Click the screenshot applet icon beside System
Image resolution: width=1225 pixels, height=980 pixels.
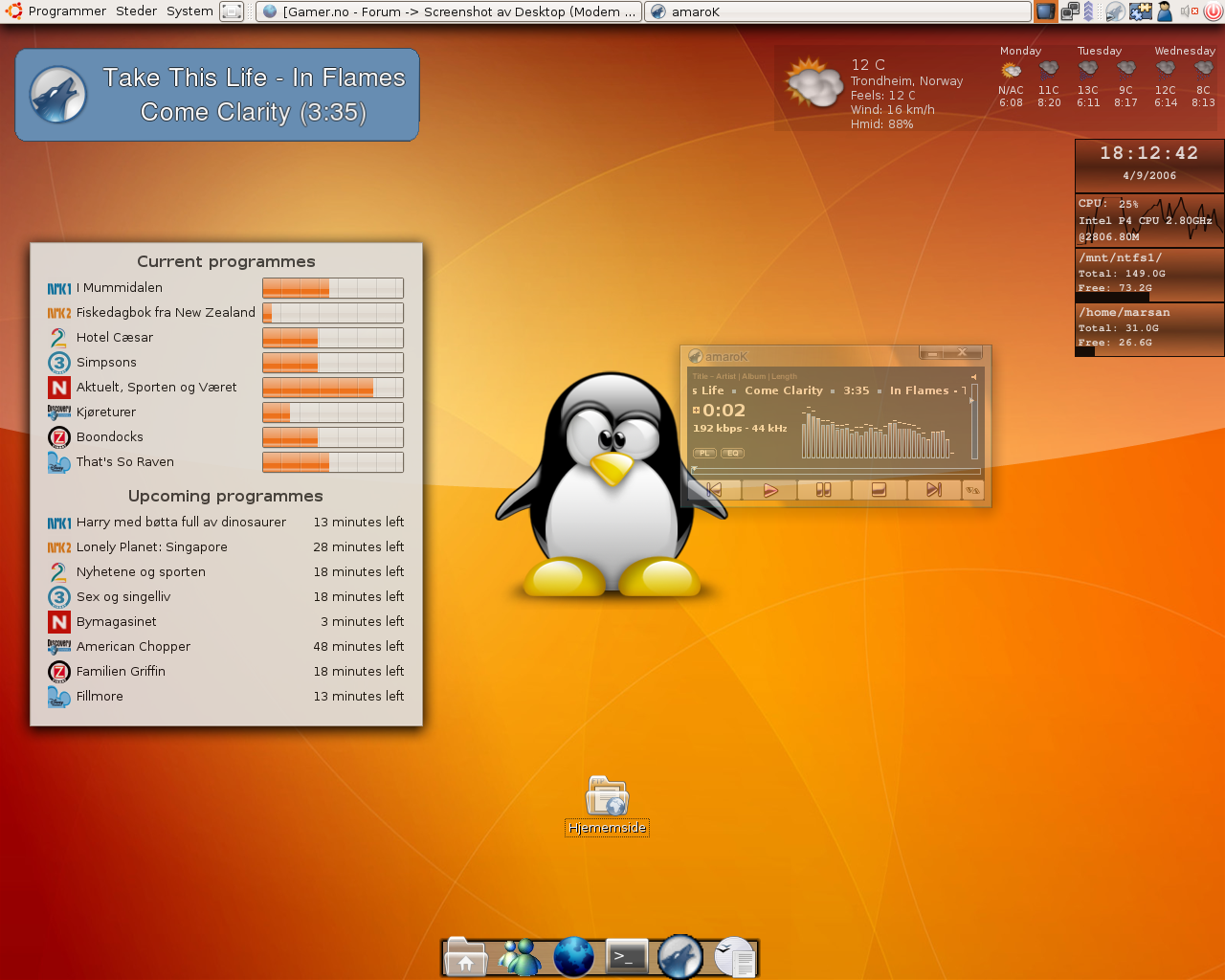click(232, 11)
